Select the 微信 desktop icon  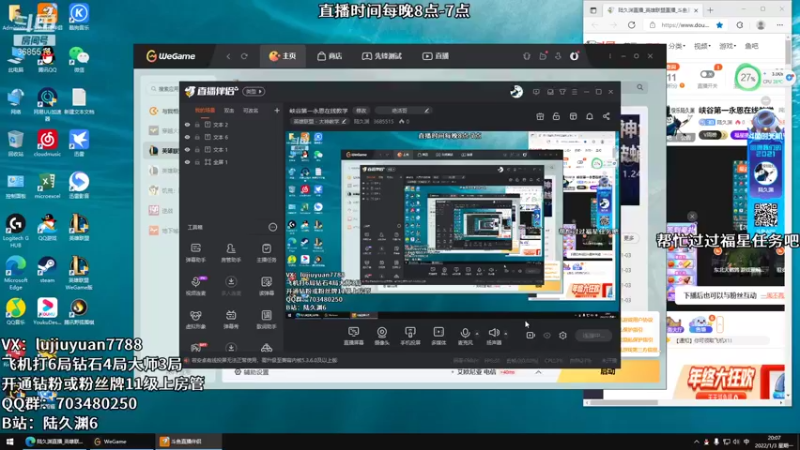(79, 60)
